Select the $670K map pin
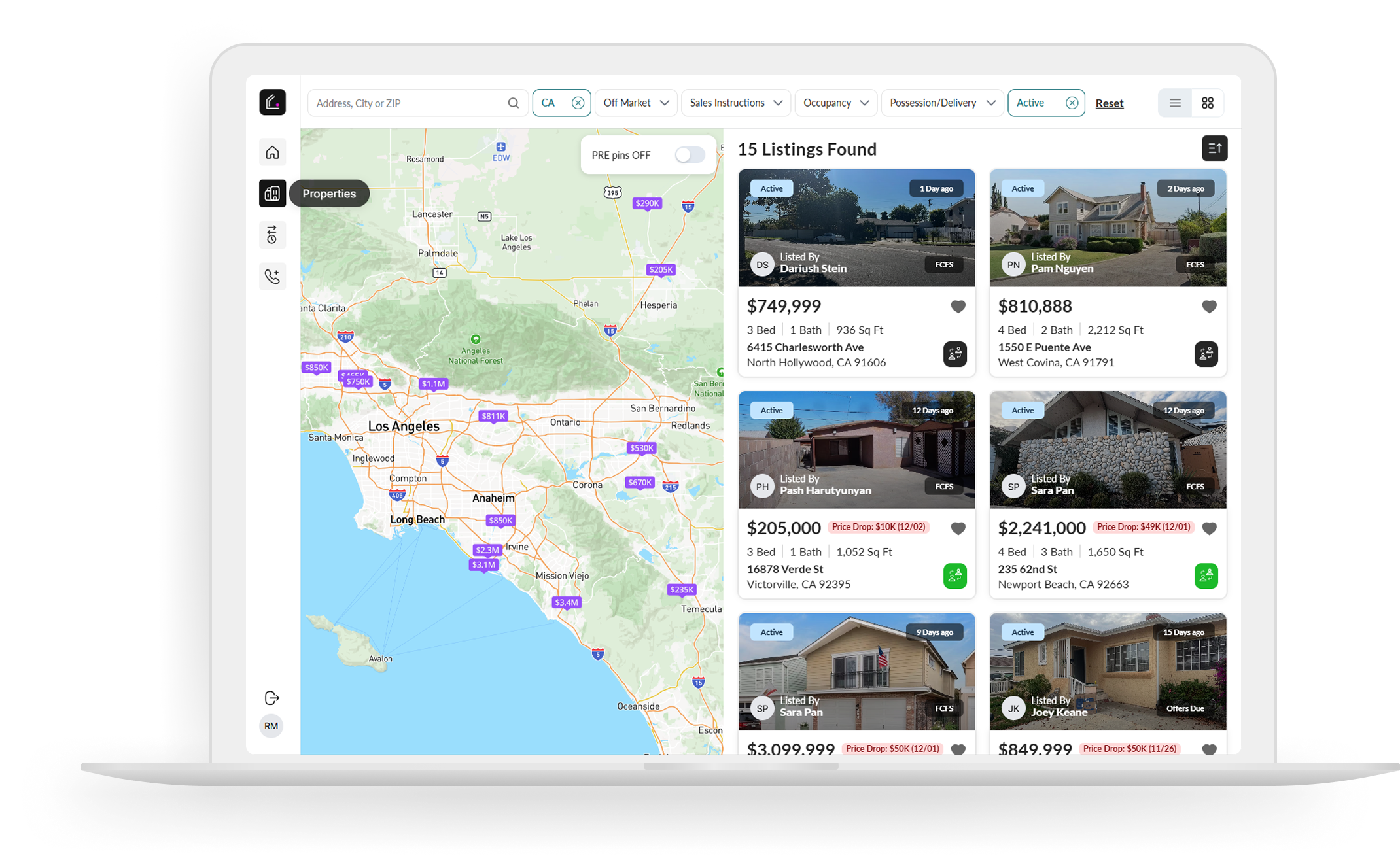The width and height of the screenshot is (1400, 858). coord(640,483)
